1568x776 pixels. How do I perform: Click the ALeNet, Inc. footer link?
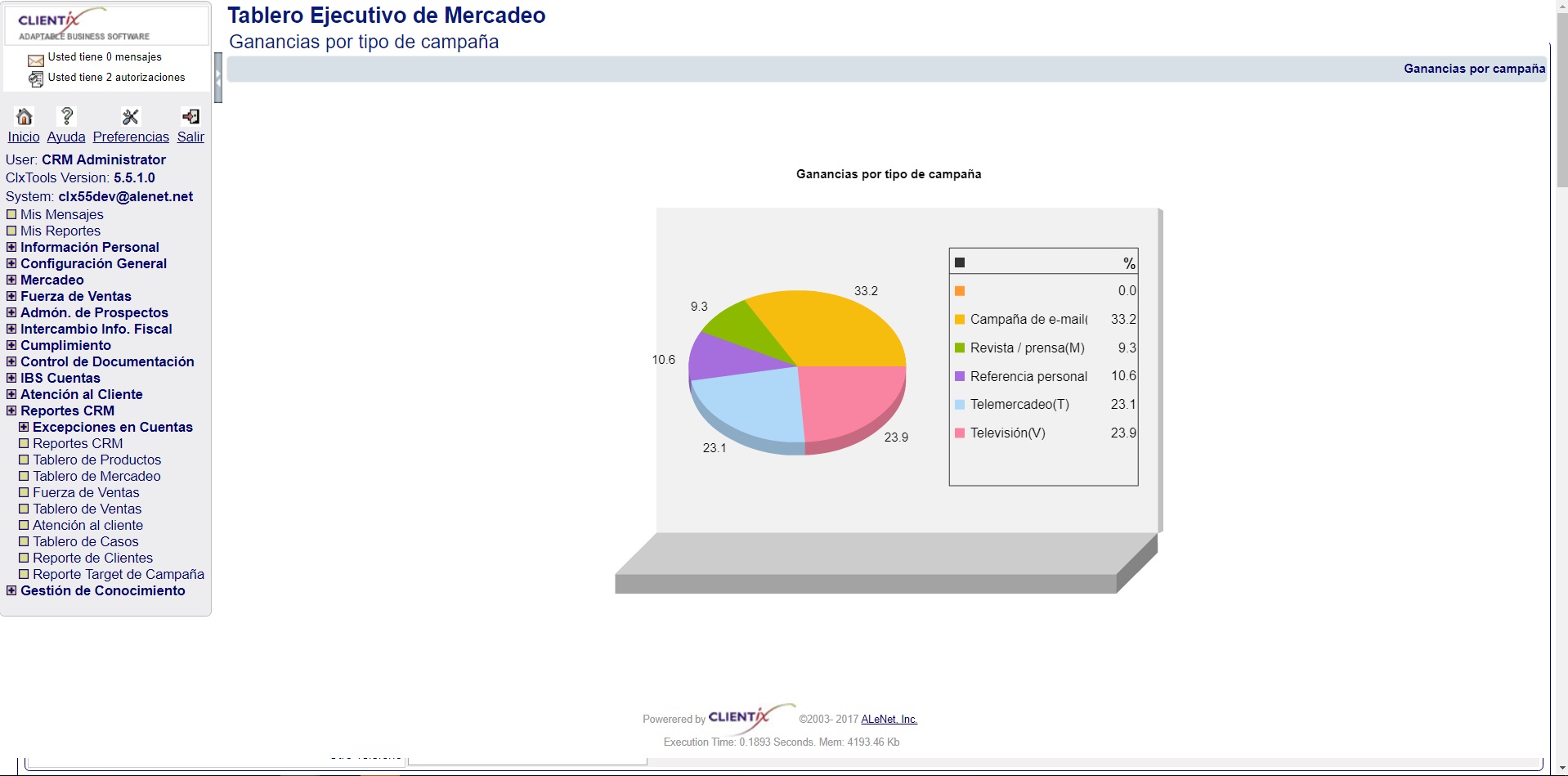tap(889, 719)
